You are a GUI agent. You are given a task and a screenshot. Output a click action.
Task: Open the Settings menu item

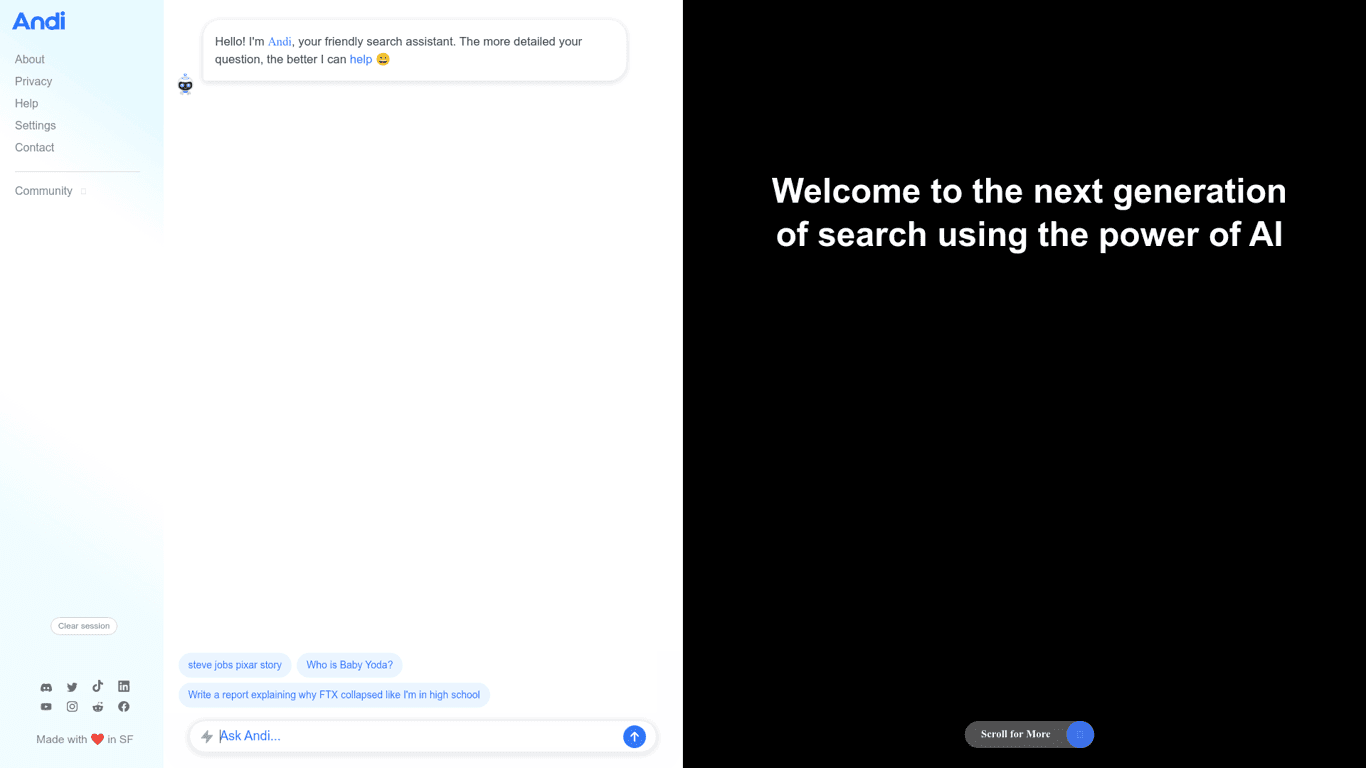[35, 126]
